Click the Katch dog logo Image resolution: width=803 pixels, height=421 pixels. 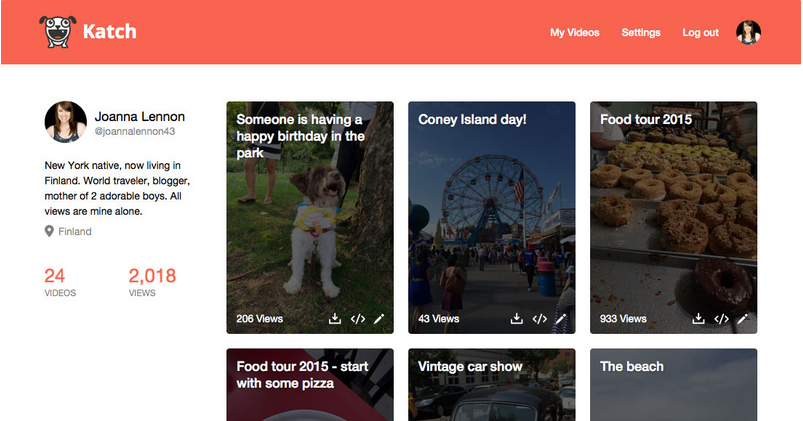(58, 32)
